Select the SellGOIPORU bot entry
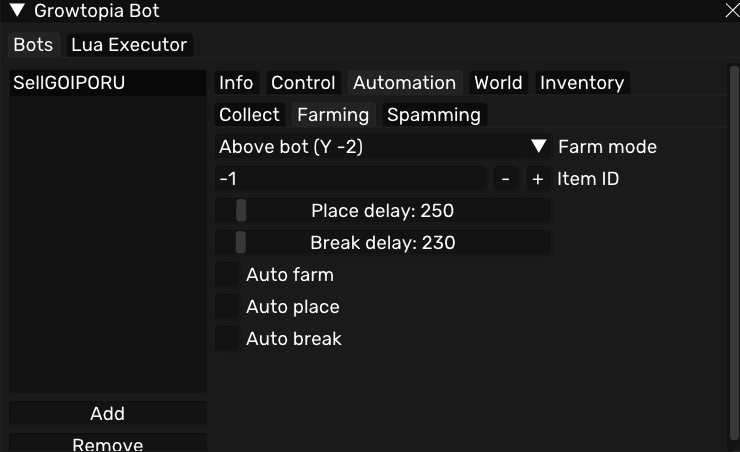Viewport: 740px width, 452px height. pos(106,84)
